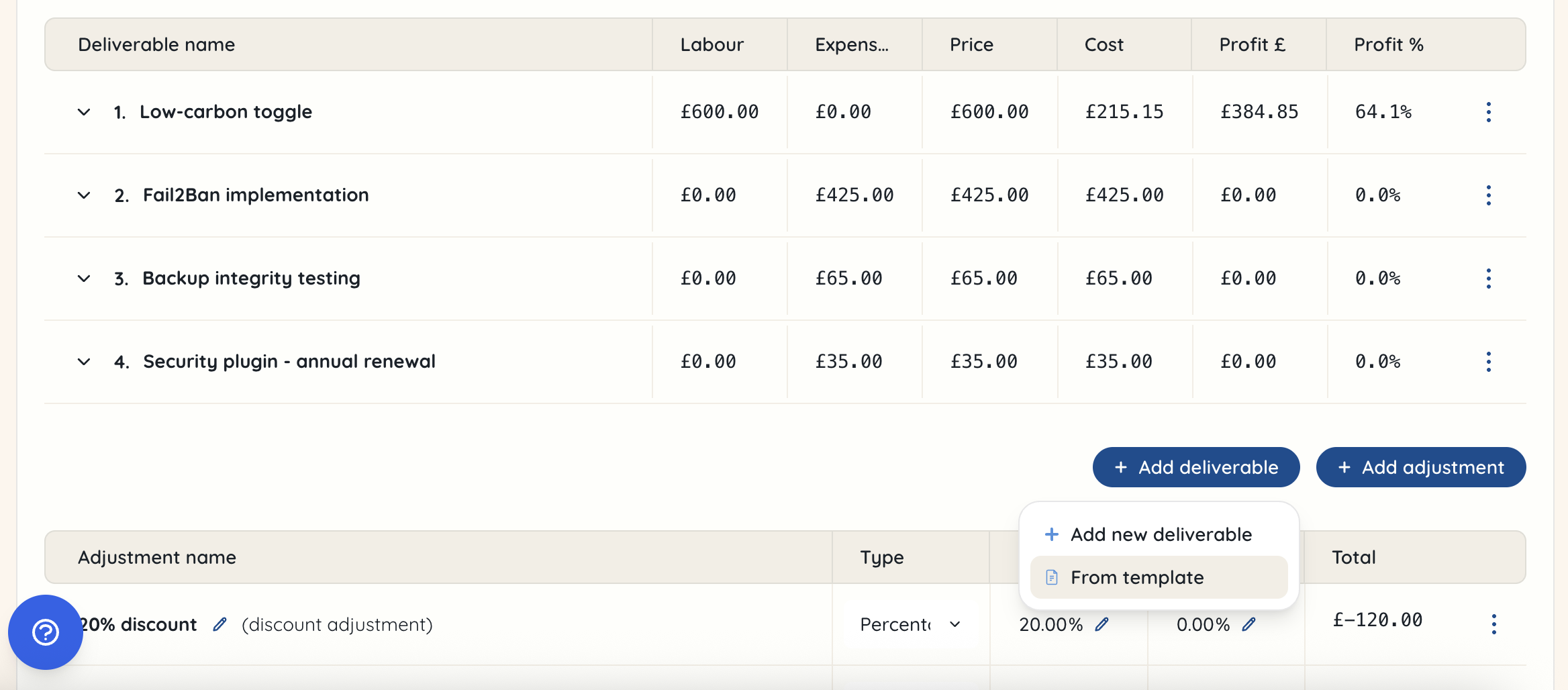Edit the 20.00% percentage value
The image size is (1568, 690).
(1103, 624)
